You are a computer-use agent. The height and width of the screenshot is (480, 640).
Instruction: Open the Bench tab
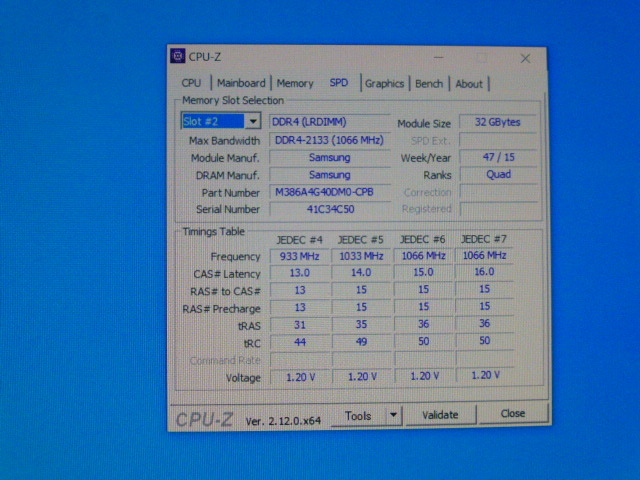tap(429, 84)
